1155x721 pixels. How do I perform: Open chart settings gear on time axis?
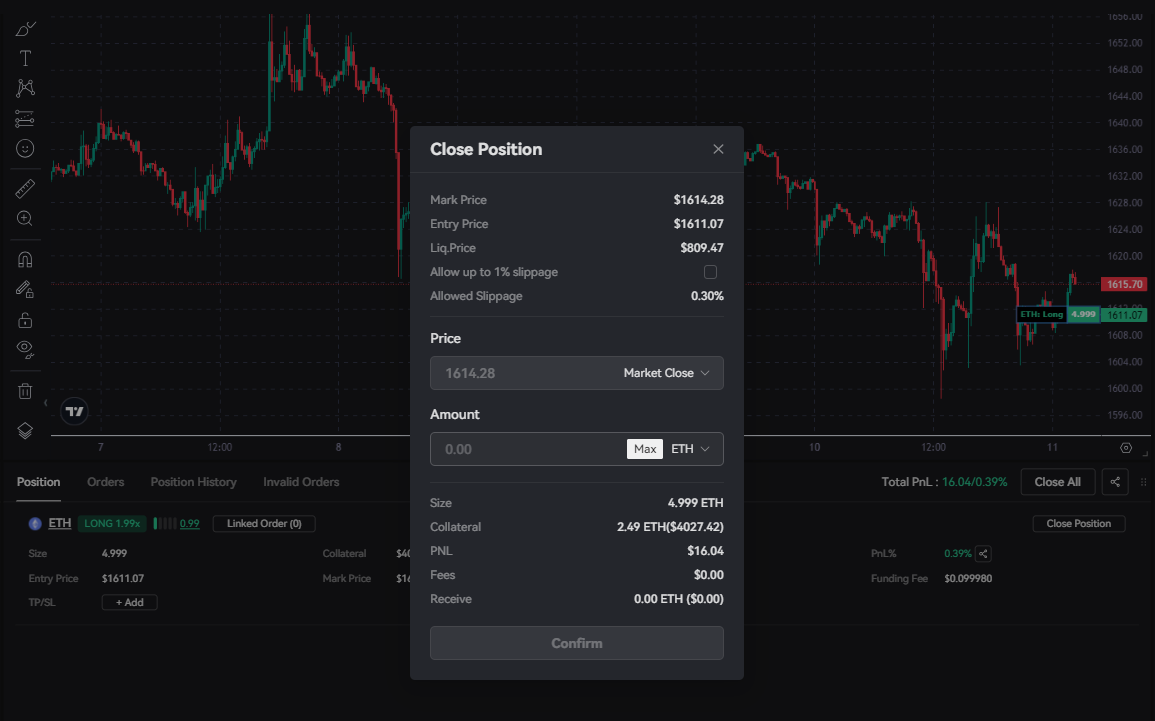[x=1126, y=448]
